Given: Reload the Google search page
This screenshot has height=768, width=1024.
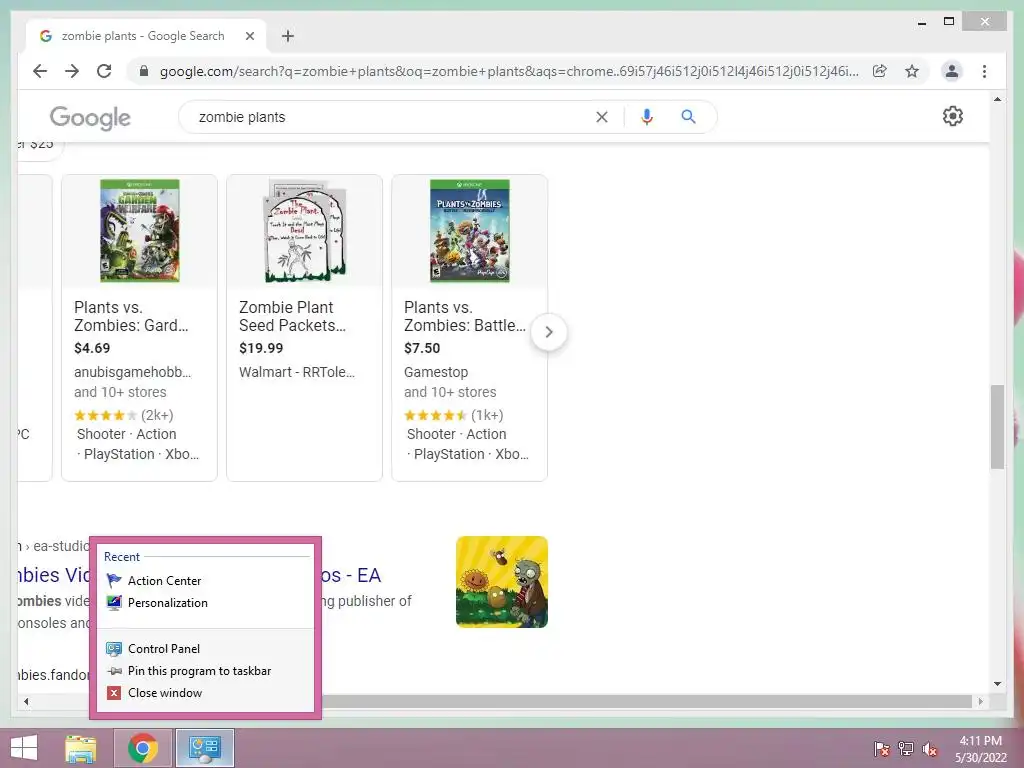Looking at the screenshot, I should [x=104, y=71].
